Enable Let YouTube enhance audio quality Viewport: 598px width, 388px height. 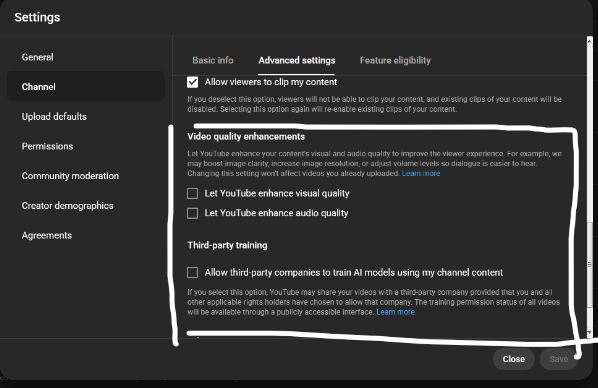pyautogui.click(x=193, y=213)
